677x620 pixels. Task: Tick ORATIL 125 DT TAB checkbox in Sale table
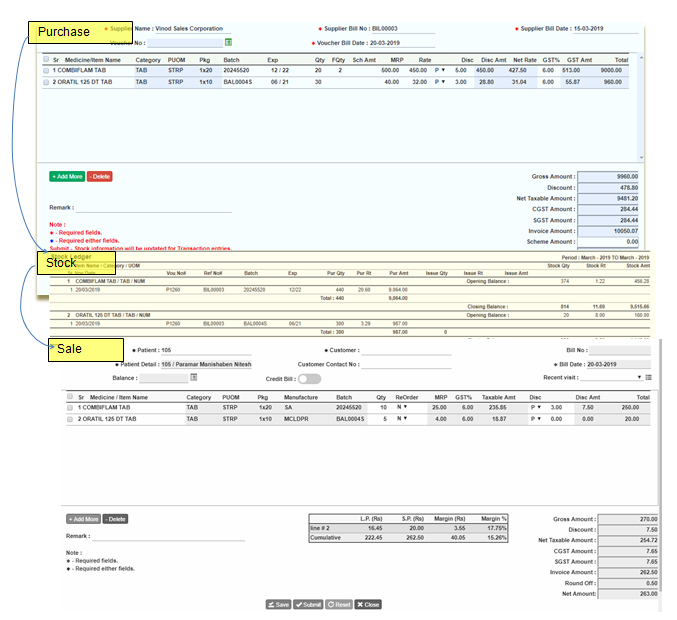click(70, 419)
